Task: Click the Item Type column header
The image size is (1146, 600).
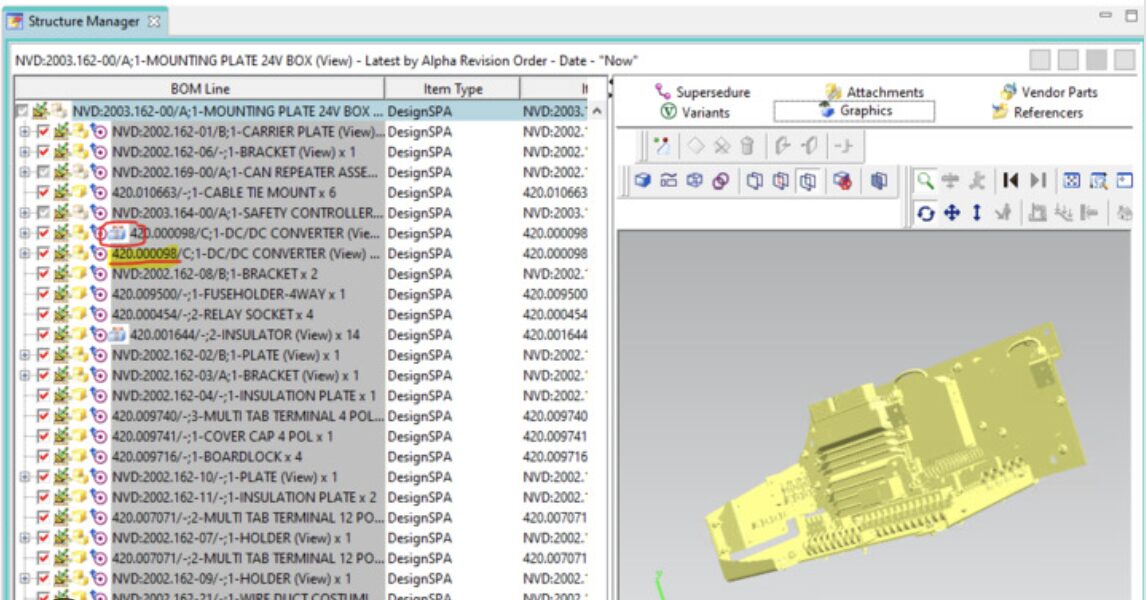Action: (x=452, y=89)
